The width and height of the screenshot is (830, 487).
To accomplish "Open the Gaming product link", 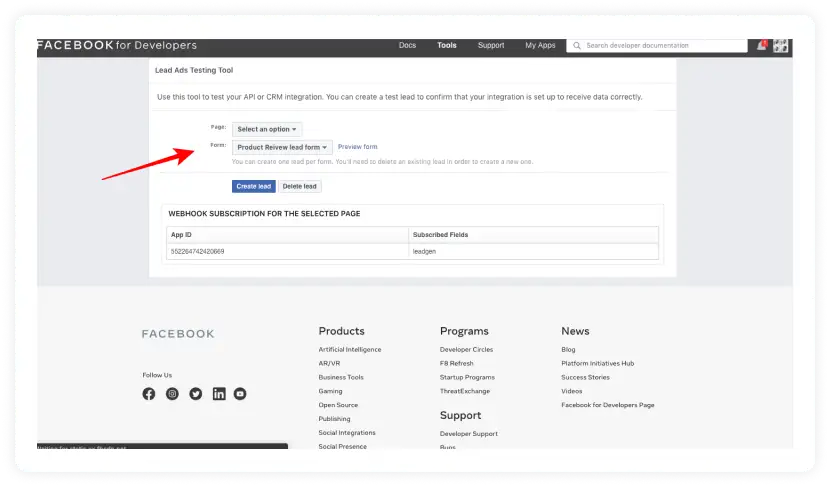I will [x=330, y=391].
